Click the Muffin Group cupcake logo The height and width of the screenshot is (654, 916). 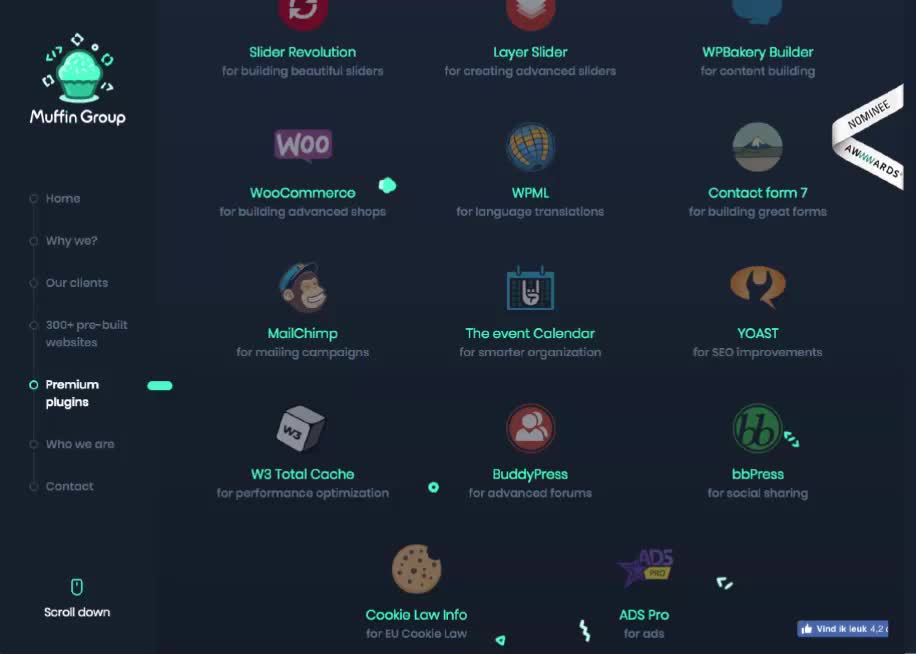(79, 68)
